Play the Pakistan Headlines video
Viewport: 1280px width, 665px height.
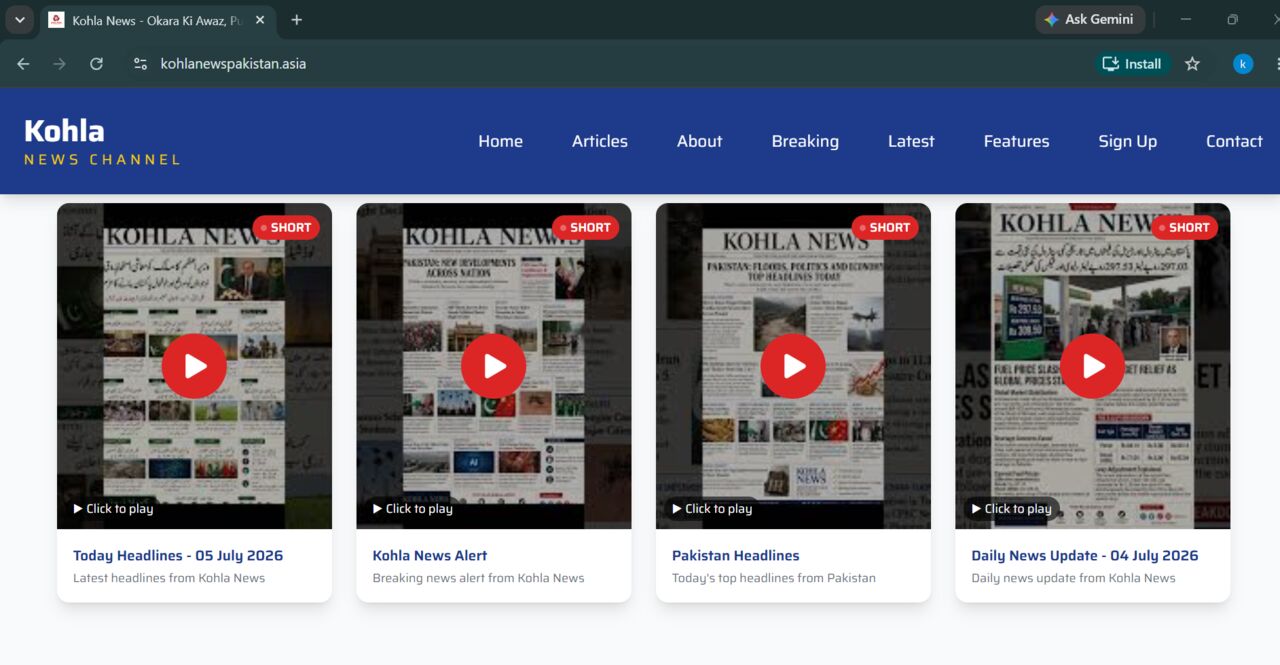click(793, 366)
